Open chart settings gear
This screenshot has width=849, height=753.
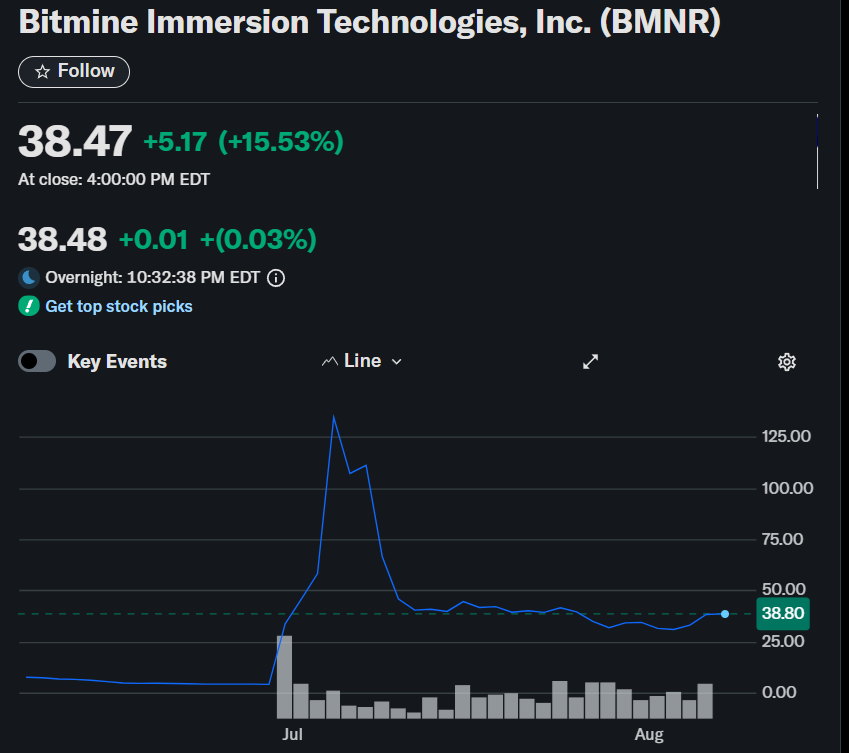tap(787, 362)
